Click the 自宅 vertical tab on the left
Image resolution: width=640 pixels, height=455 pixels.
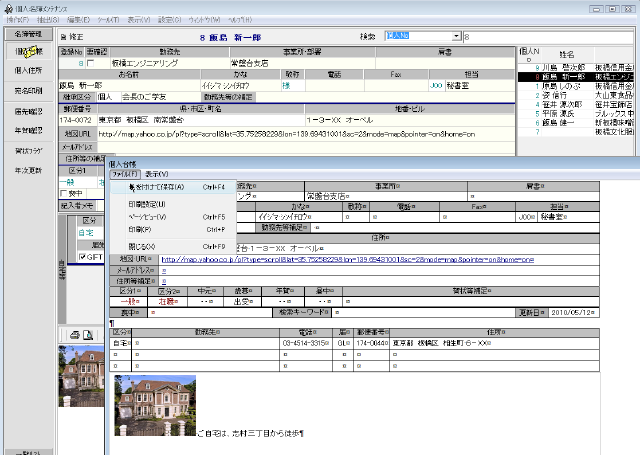pyautogui.click(x=62, y=269)
